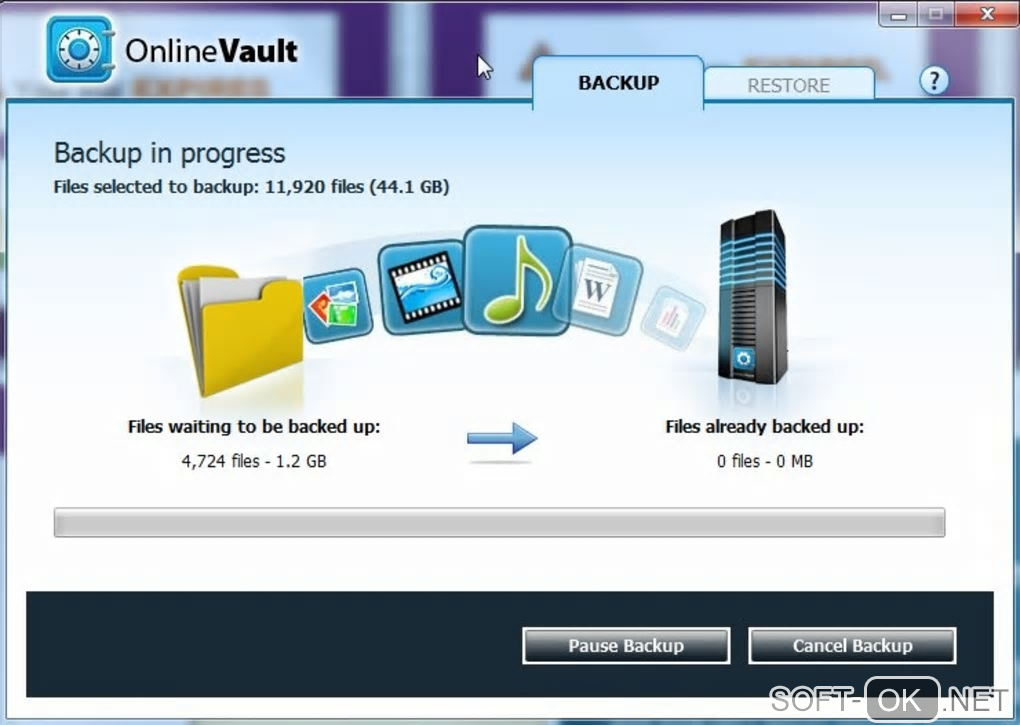Click the '0 files - 0 MB' value
This screenshot has height=725, width=1020.
764,461
